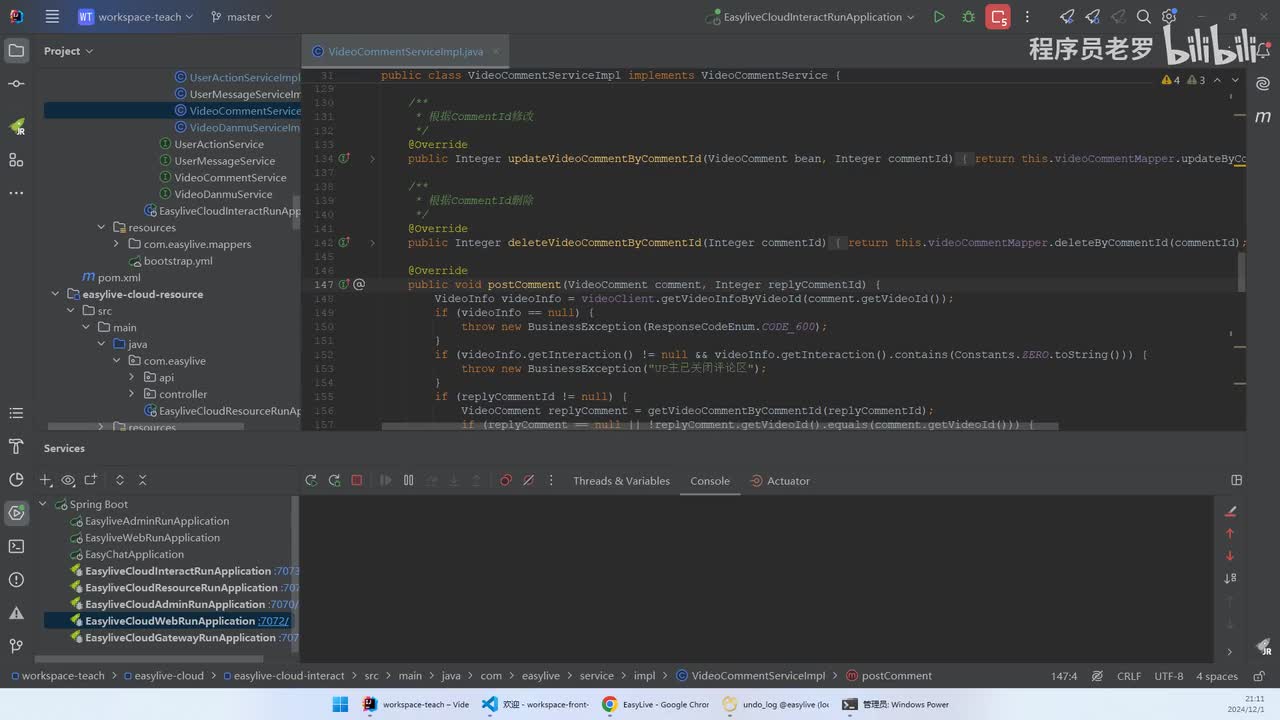Expand the com.easylive.mappers folder
The image size is (1280, 720).
117,244
